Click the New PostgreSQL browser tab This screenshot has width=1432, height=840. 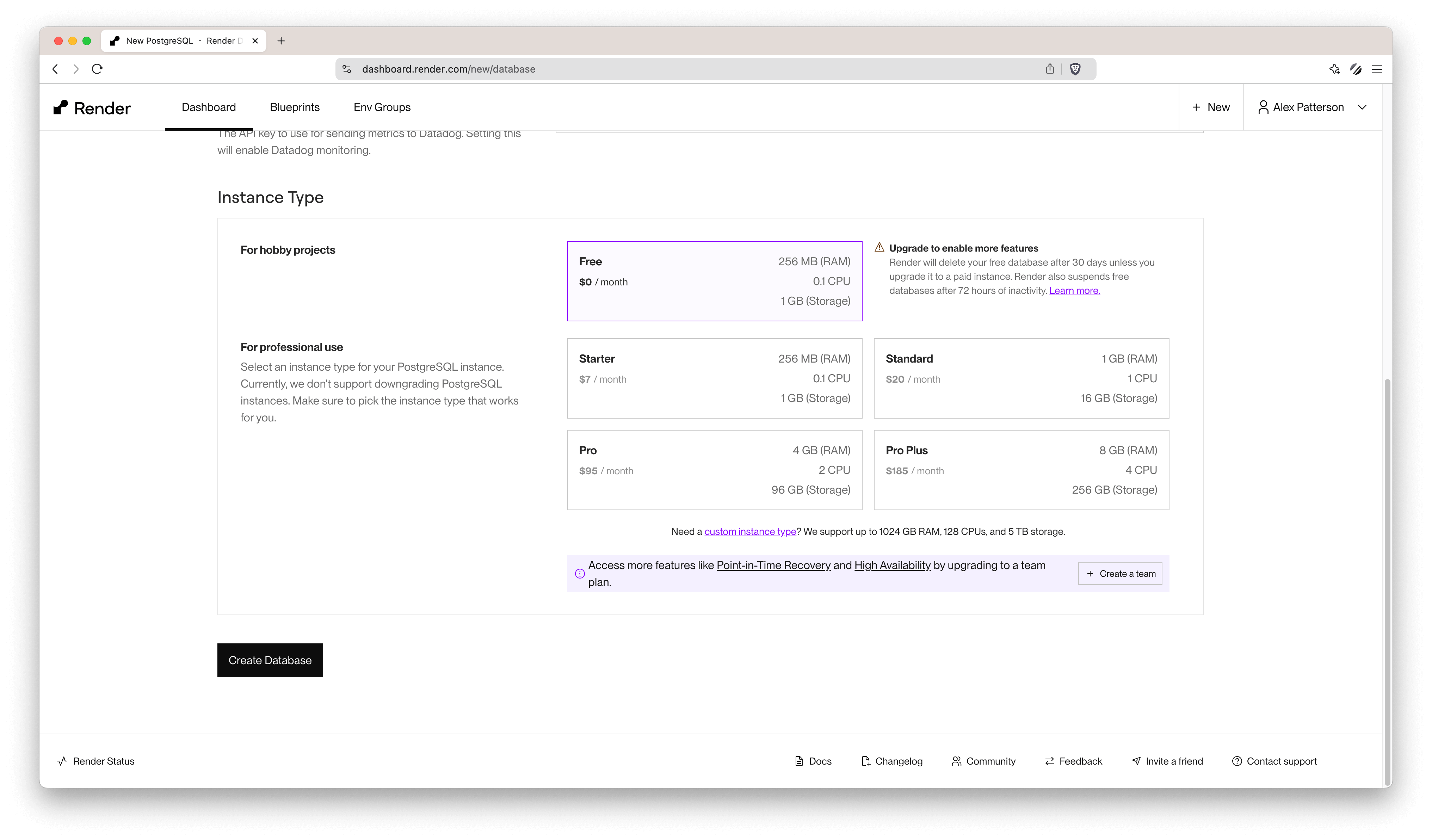[x=183, y=41]
